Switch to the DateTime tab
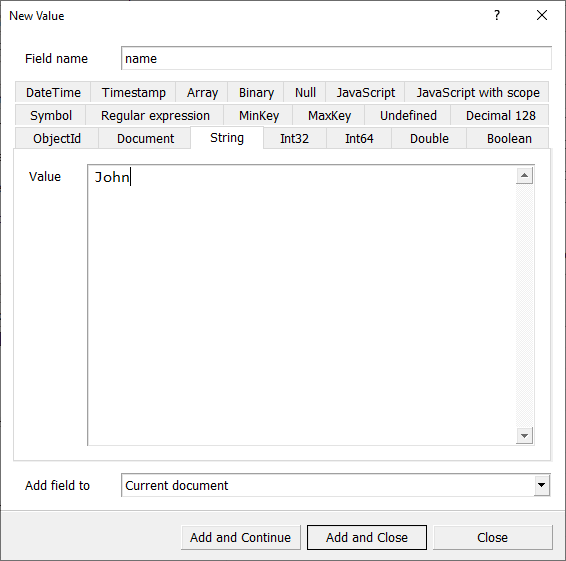The height and width of the screenshot is (561, 566). (53, 92)
